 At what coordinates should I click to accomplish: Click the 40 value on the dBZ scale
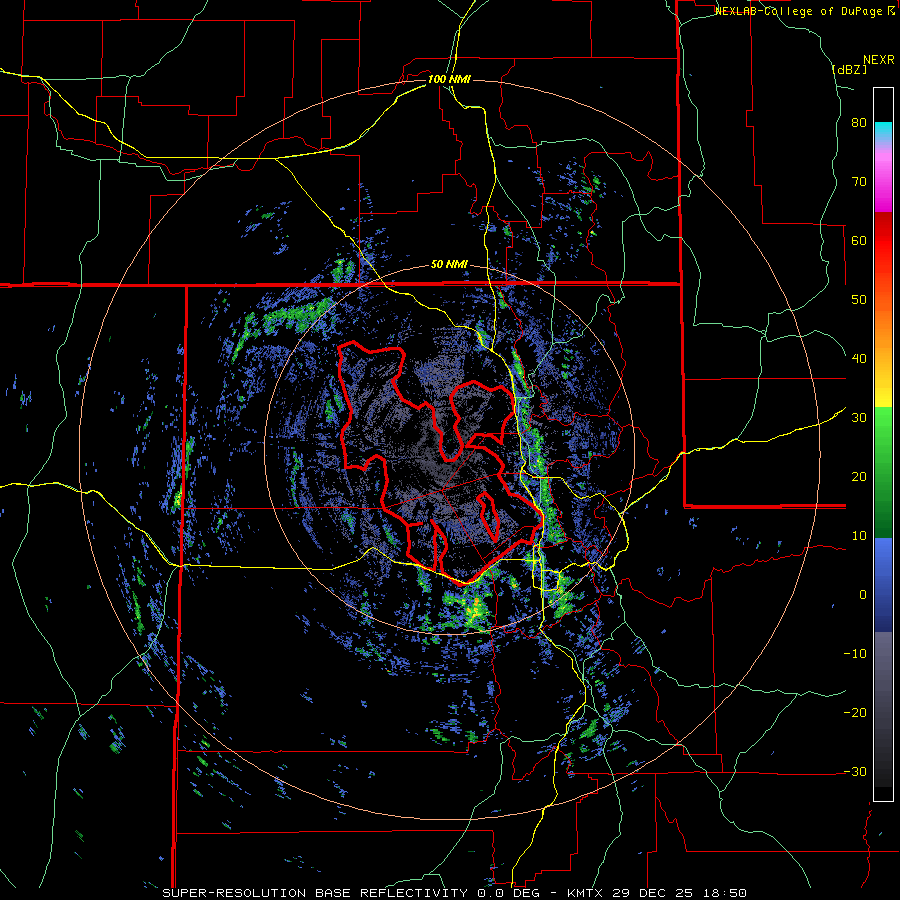click(x=859, y=359)
